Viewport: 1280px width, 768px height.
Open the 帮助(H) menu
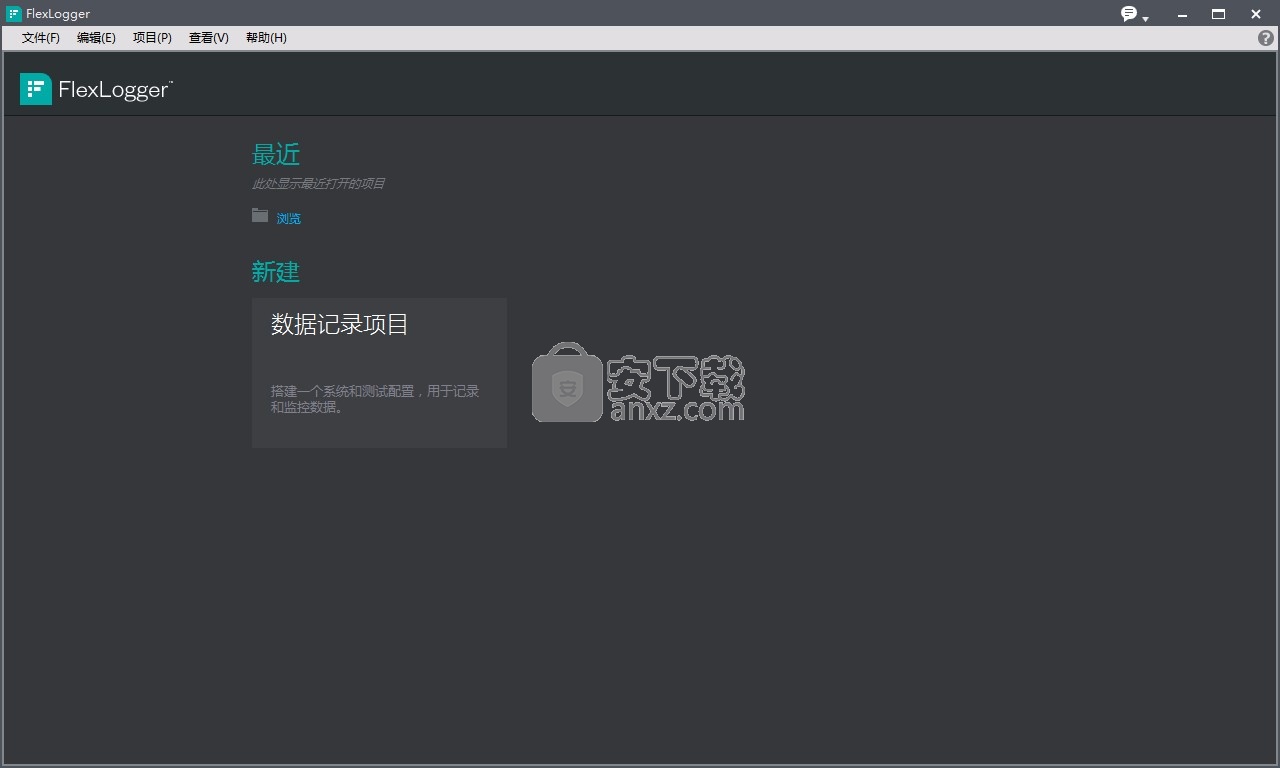pyautogui.click(x=266, y=38)
